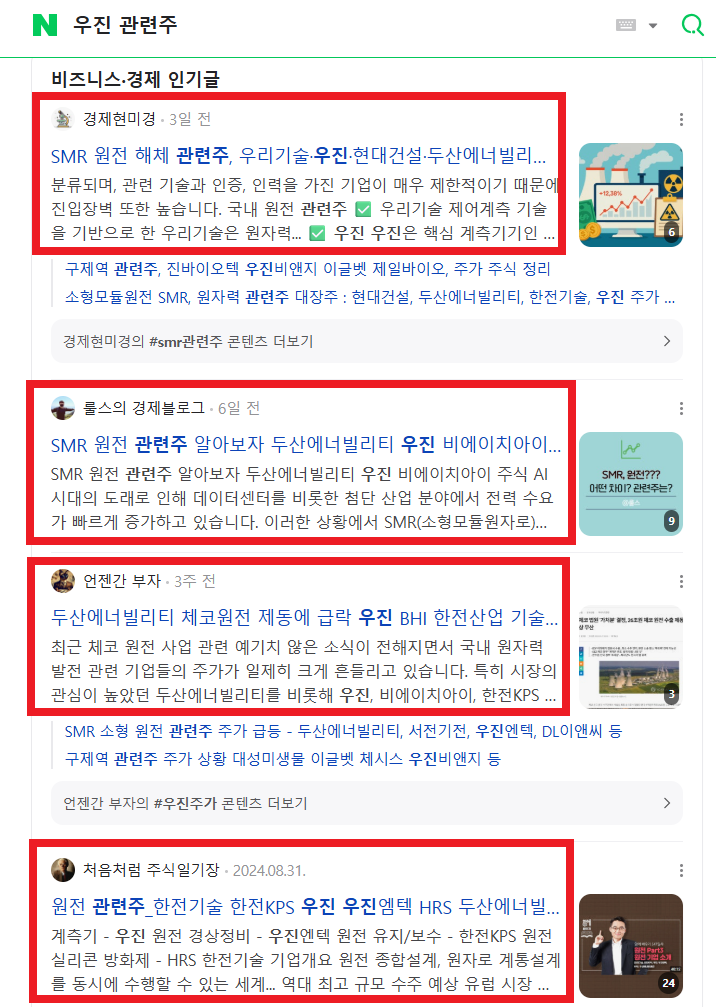Click the green search magnifier icon

pos(692,25)
